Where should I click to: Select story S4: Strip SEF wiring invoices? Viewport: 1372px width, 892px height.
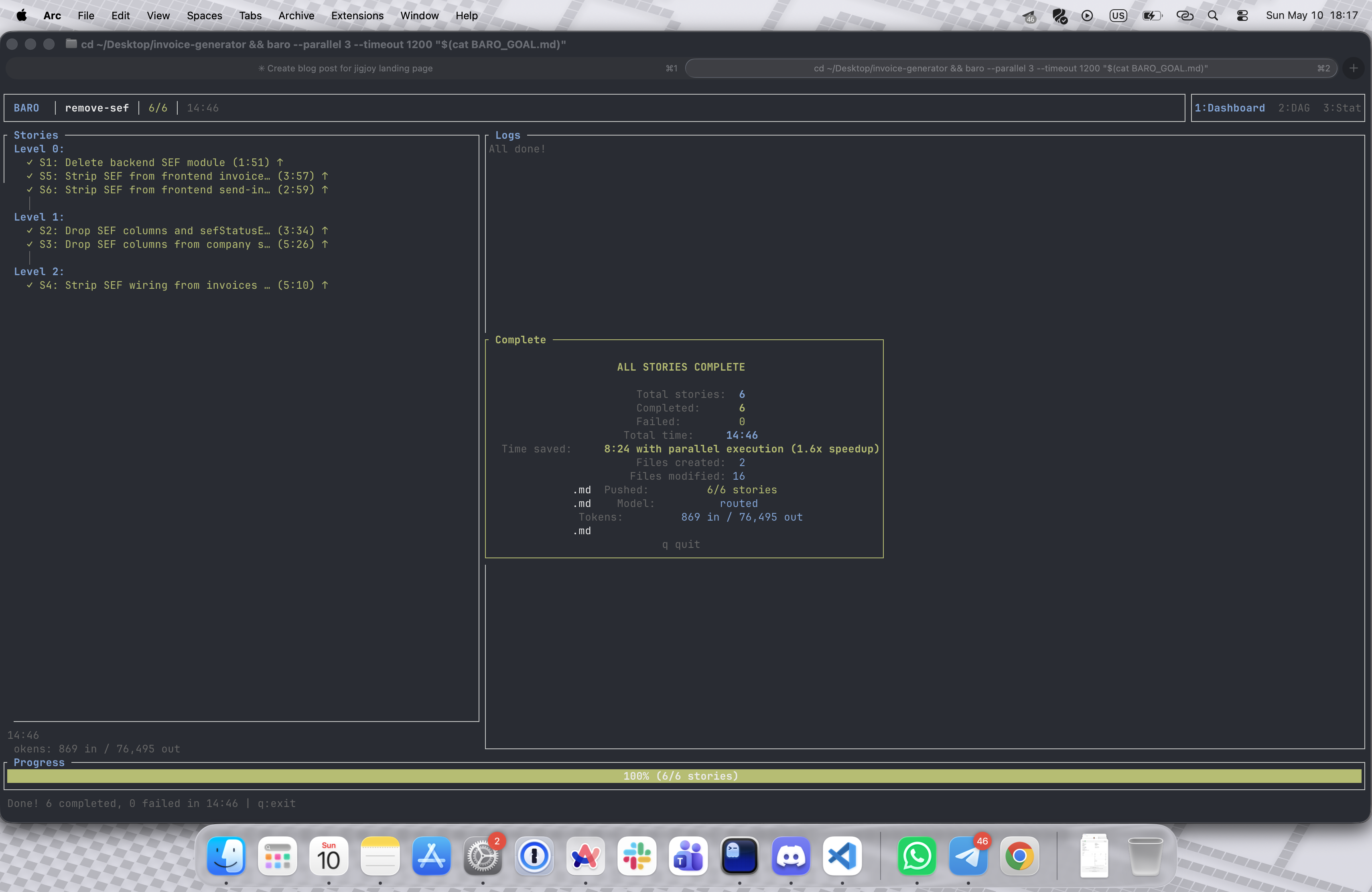177,285
